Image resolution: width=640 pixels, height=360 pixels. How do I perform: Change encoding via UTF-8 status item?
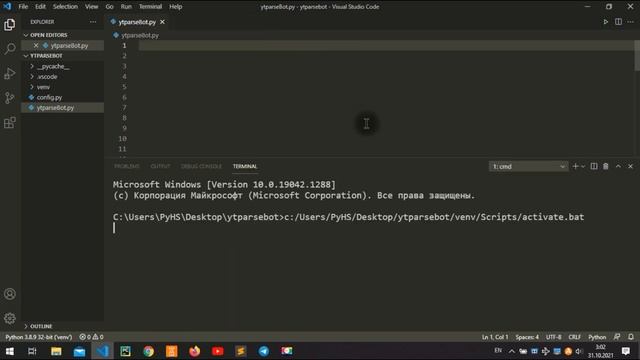coord(553,337)
